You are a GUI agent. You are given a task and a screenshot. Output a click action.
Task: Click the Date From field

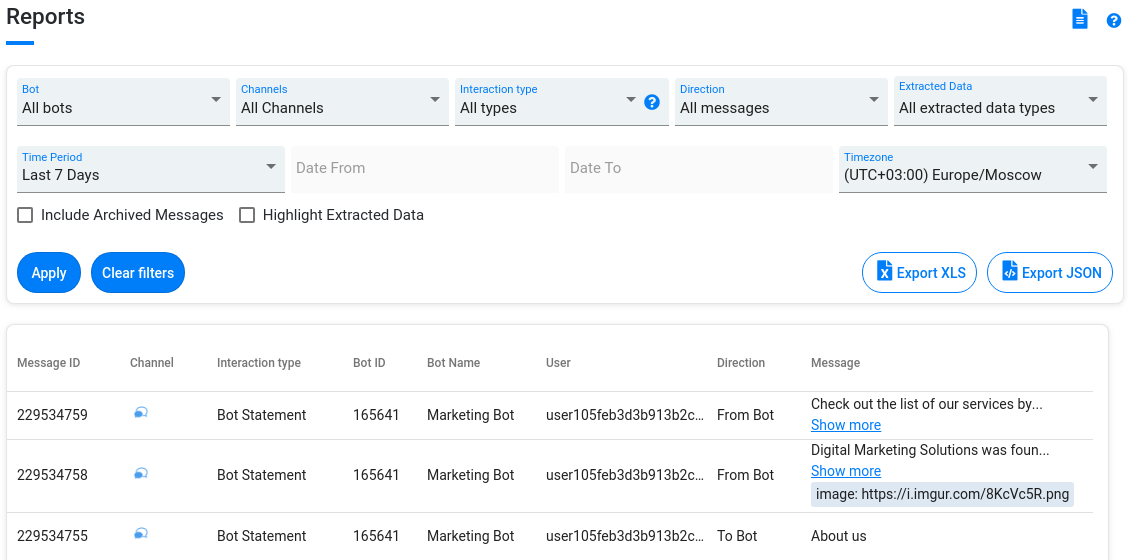[x=425, y=169]
